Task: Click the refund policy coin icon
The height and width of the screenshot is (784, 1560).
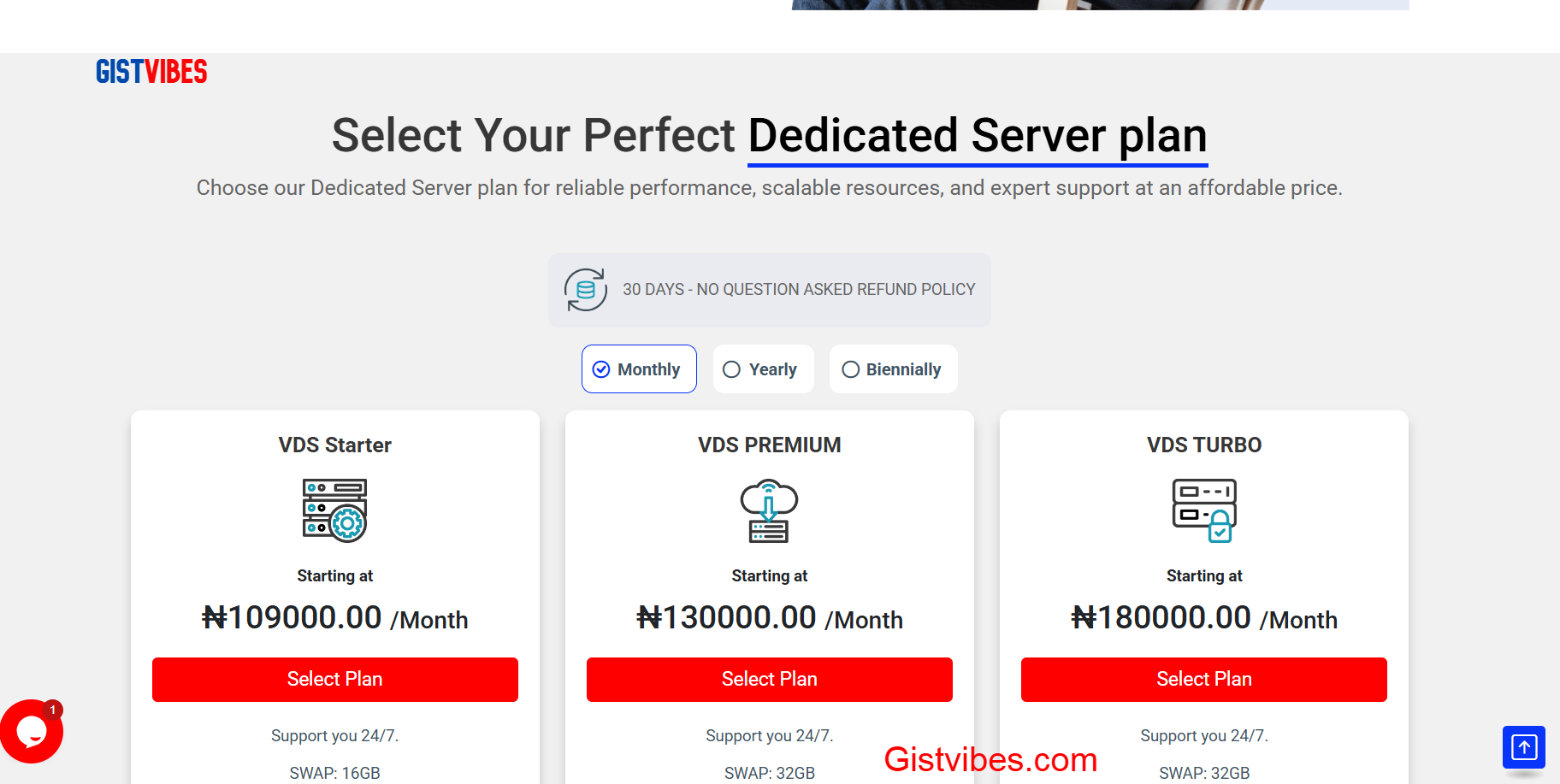Action: click(x=586, y=290)
